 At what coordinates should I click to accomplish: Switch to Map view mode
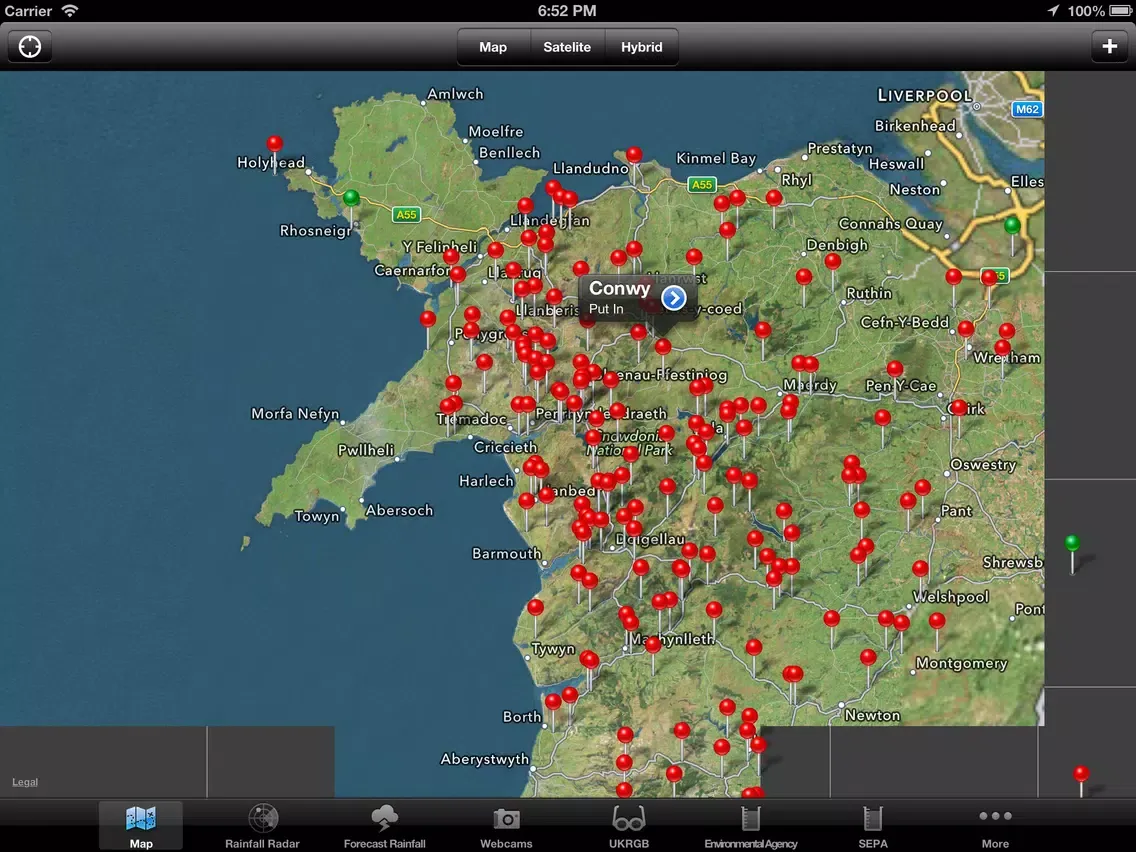[x=493, y=47]
